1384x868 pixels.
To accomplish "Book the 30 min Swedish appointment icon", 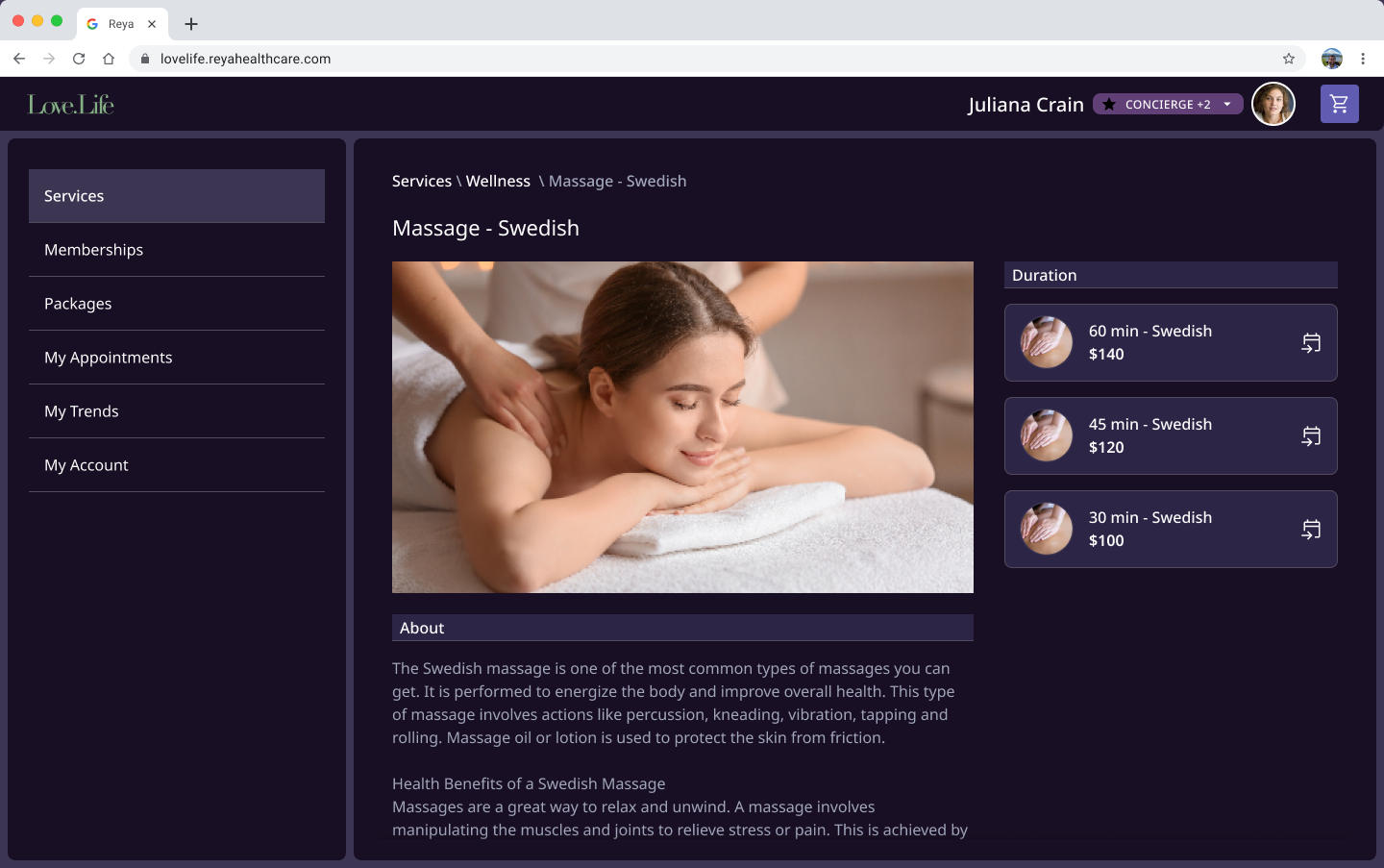I will (x=1311, y=530).
